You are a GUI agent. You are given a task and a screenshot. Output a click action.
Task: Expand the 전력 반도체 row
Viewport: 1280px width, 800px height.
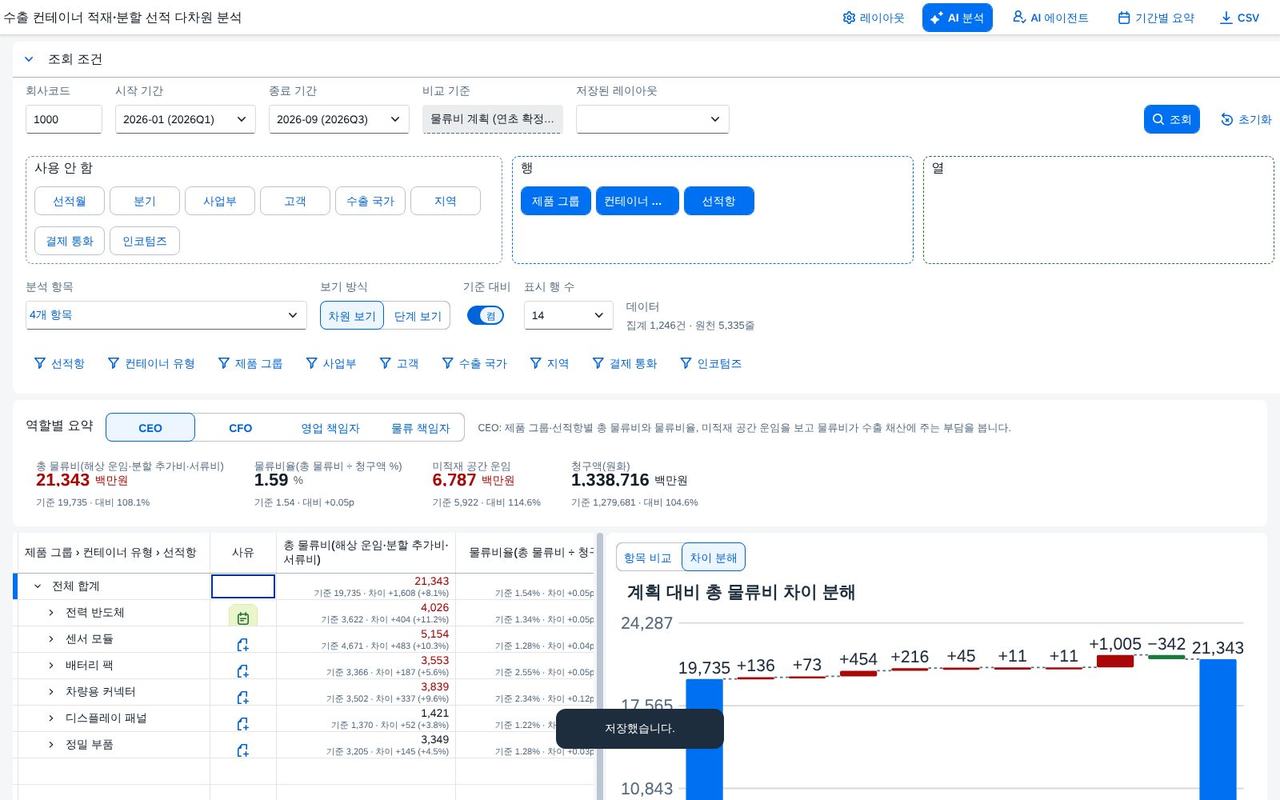[x=51, y=612]
